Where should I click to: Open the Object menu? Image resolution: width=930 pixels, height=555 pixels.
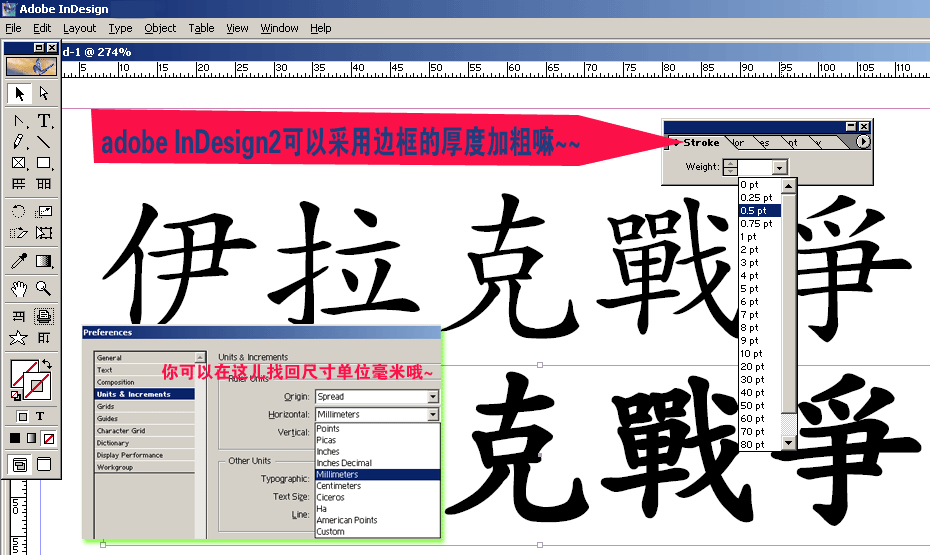coord(160,28)
